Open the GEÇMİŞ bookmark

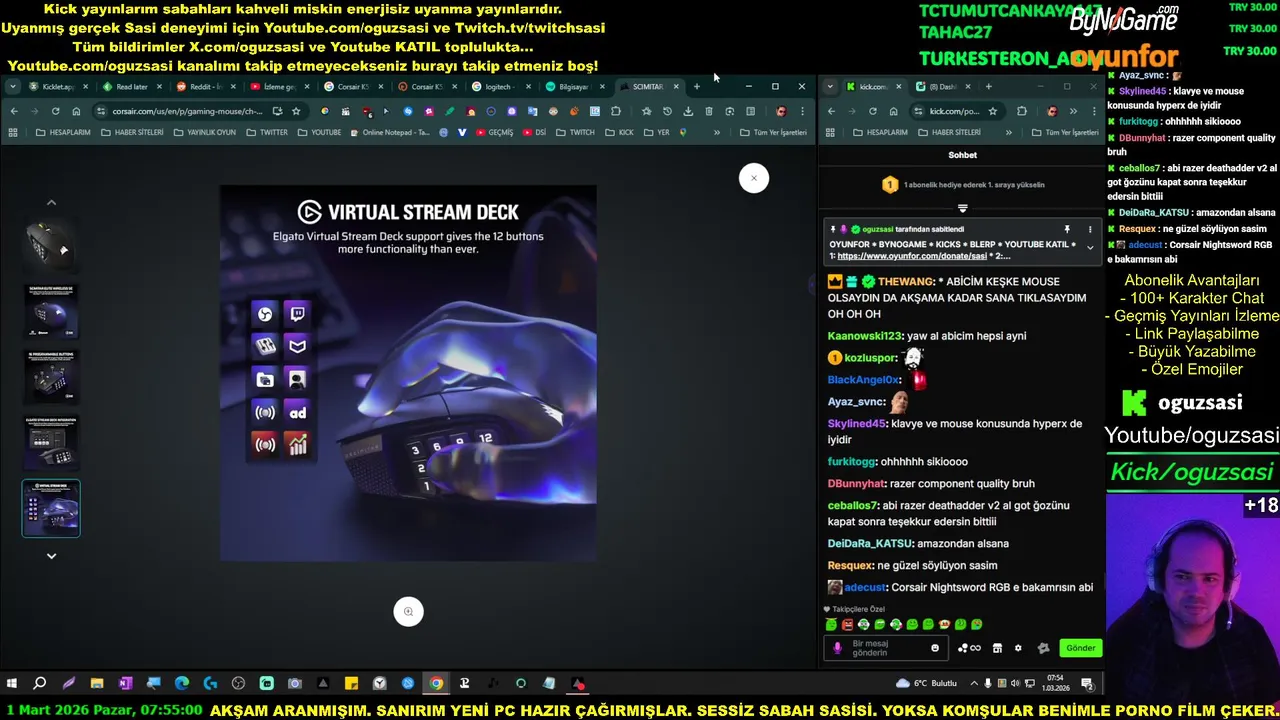click(494, 132)
